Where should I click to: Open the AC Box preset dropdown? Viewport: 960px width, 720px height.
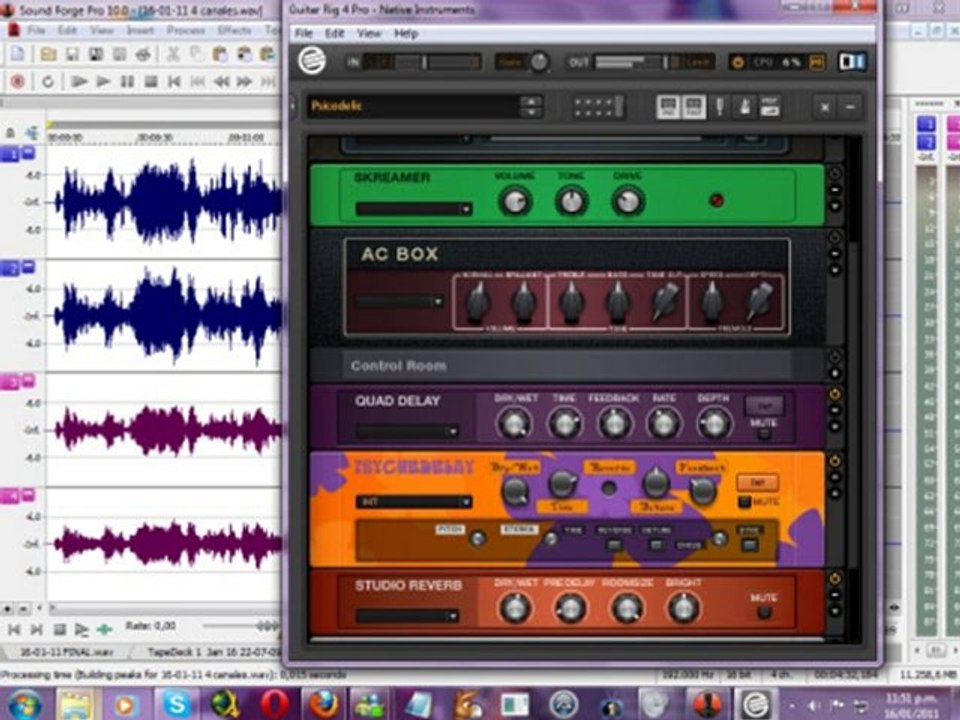(400, 301)
